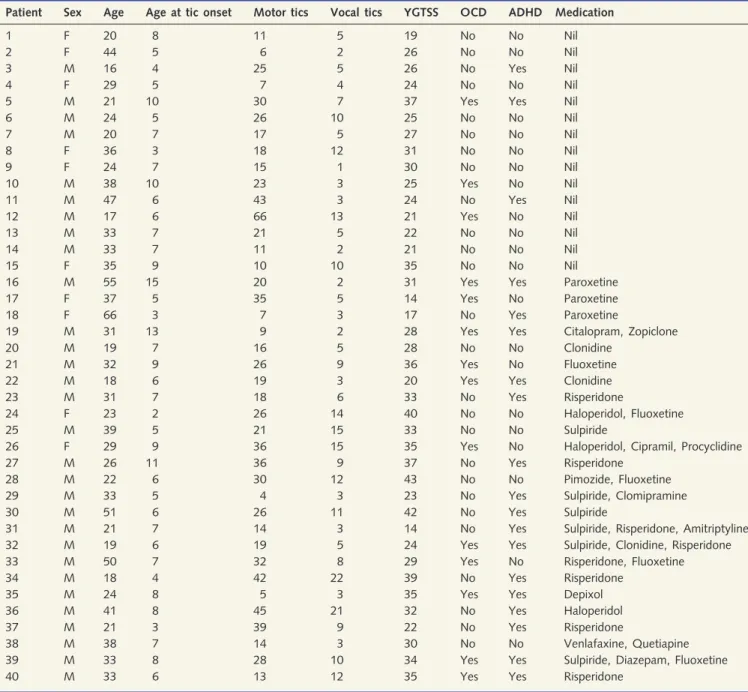Select 'Clonidine' in patient 22 row
Screen dimensions: 748x692
click(x=588, y=381)
